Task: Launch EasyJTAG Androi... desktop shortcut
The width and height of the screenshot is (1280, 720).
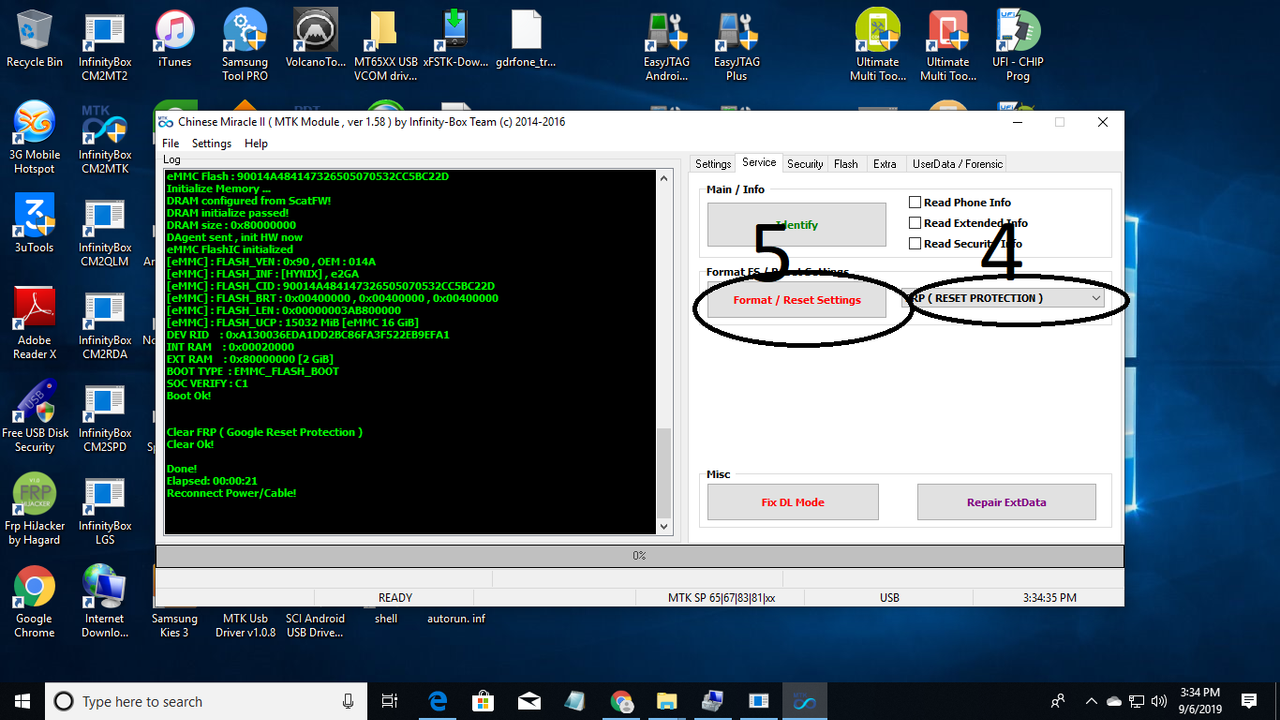Action: pos(666,47)
